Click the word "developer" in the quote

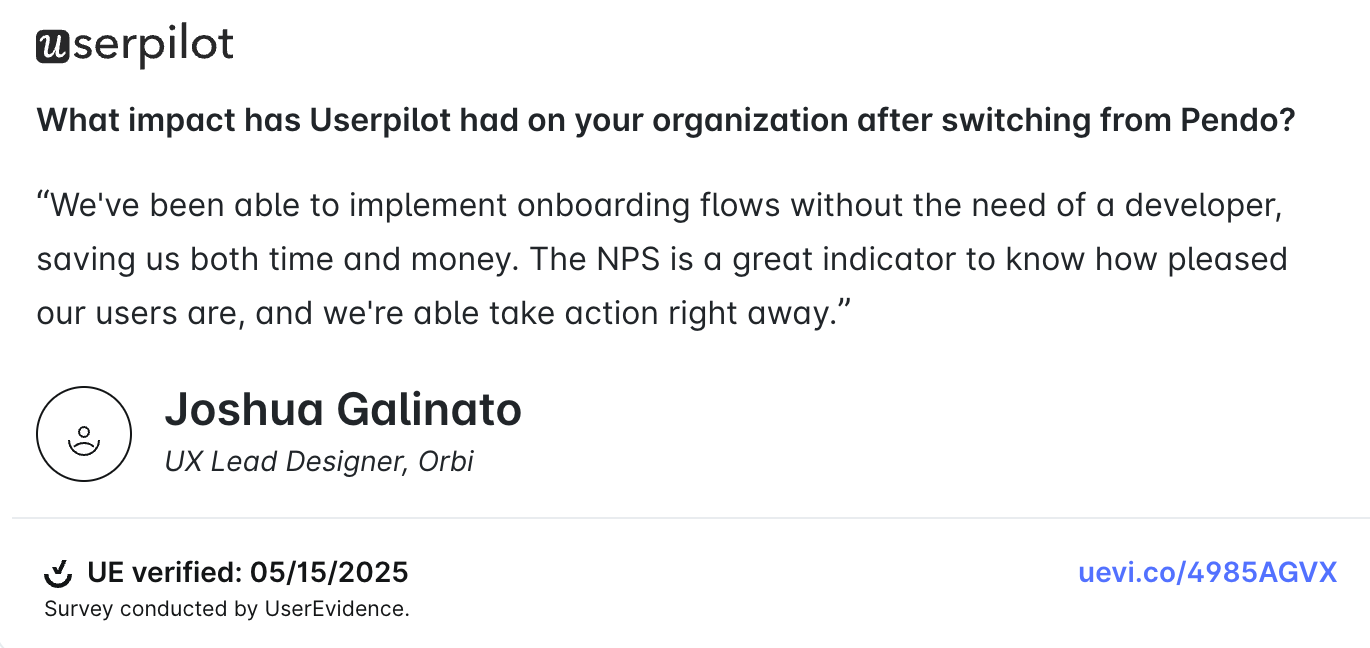1201,205
